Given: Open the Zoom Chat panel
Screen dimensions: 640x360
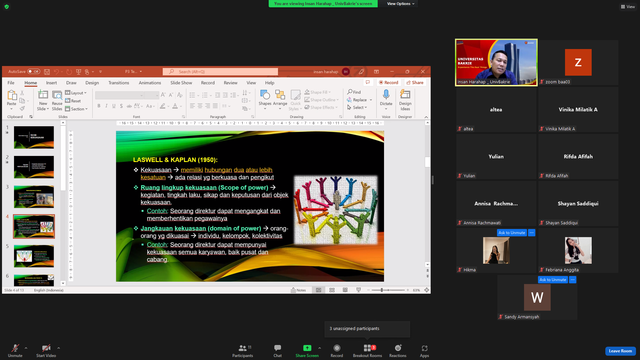Looking at the screenshot, I should coord(278,350).
